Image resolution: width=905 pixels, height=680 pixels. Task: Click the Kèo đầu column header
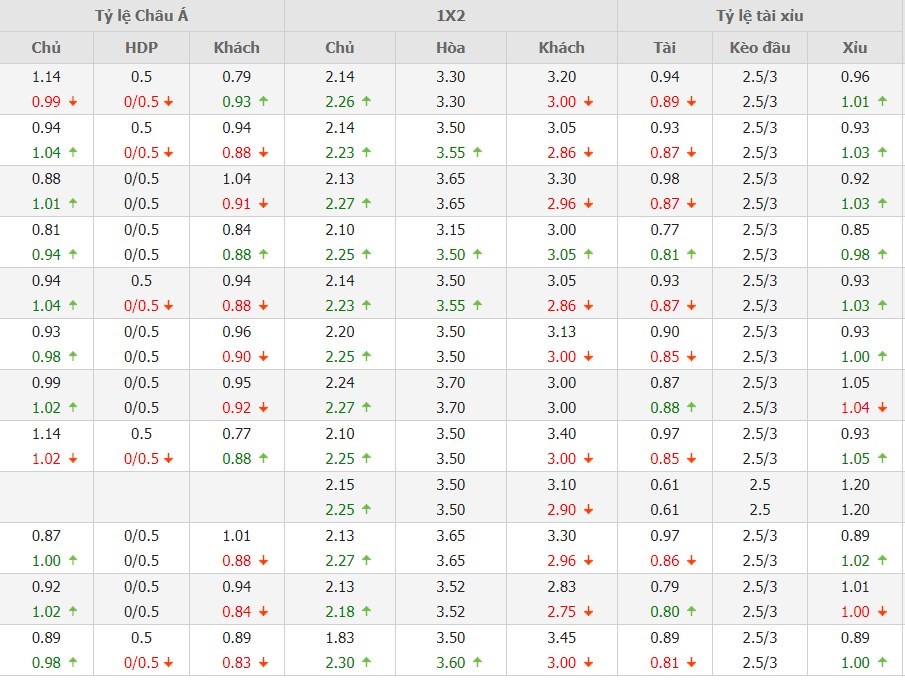pos(760,47)
